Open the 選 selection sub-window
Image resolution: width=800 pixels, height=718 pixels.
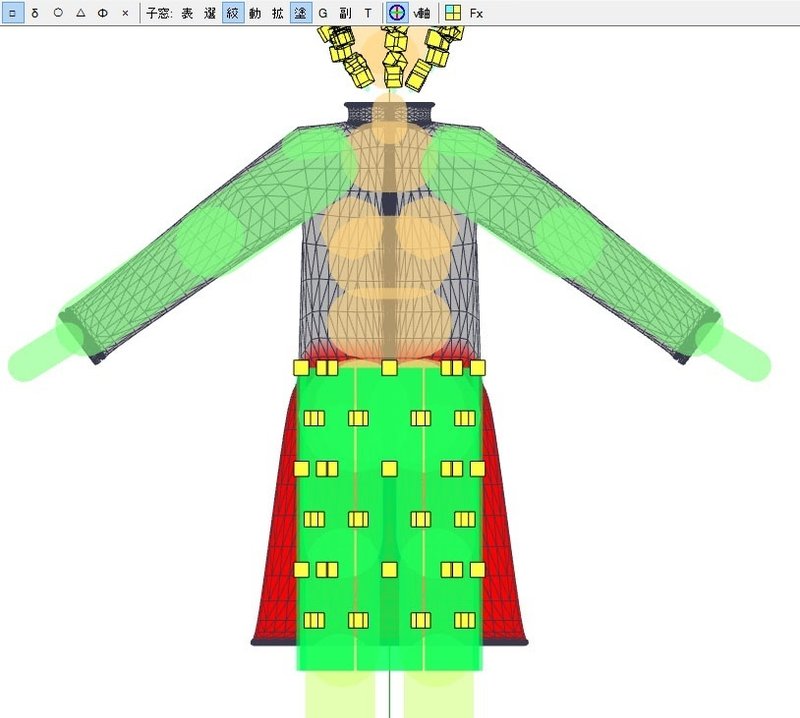210,14
